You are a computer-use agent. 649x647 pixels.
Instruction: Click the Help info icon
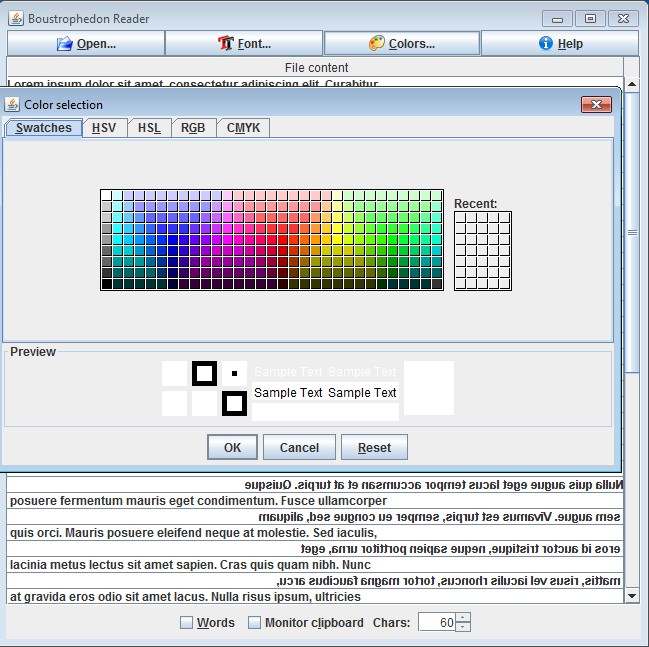tap(546, 44)
